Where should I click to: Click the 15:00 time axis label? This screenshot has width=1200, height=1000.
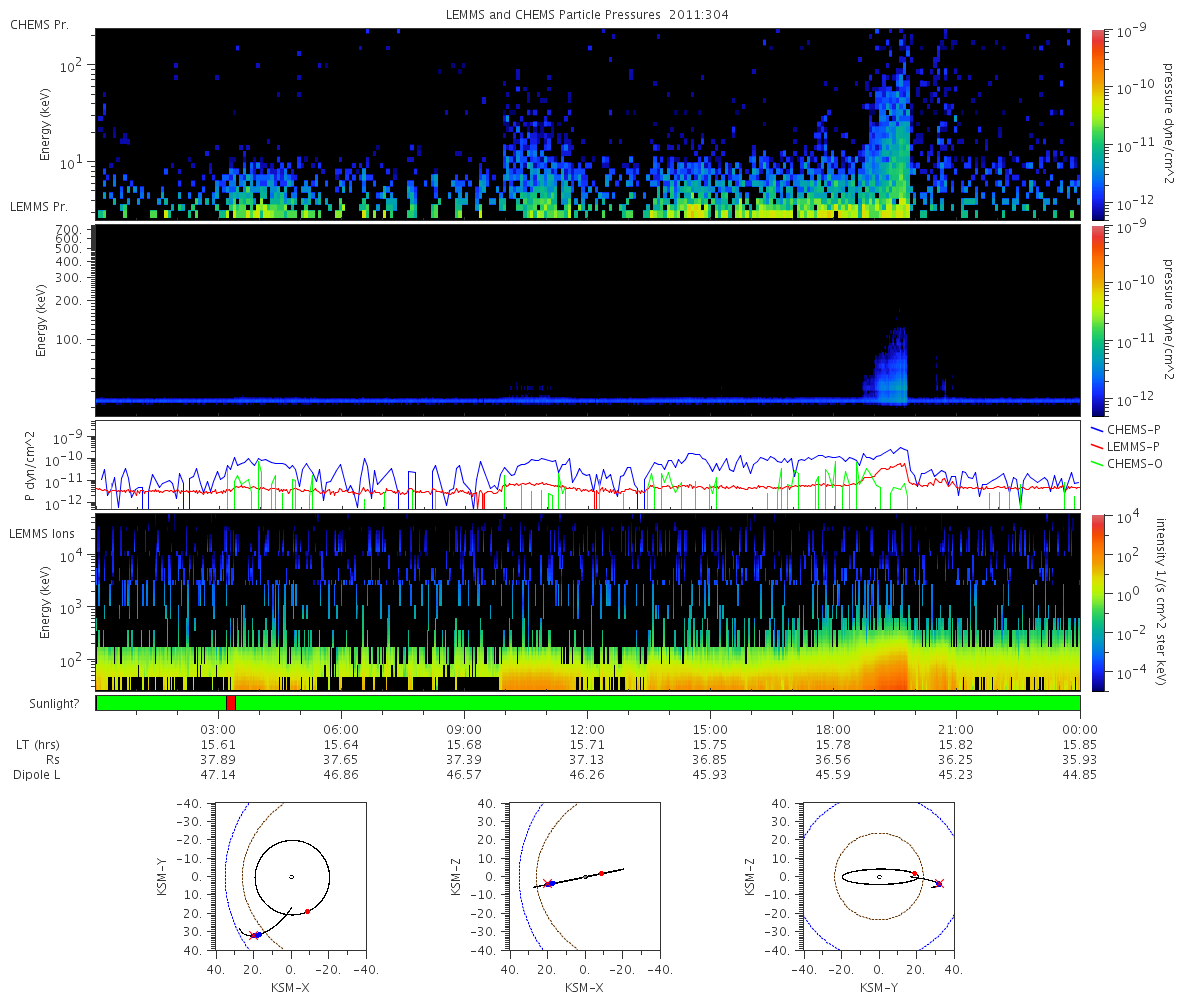click(x=710, y=729)
